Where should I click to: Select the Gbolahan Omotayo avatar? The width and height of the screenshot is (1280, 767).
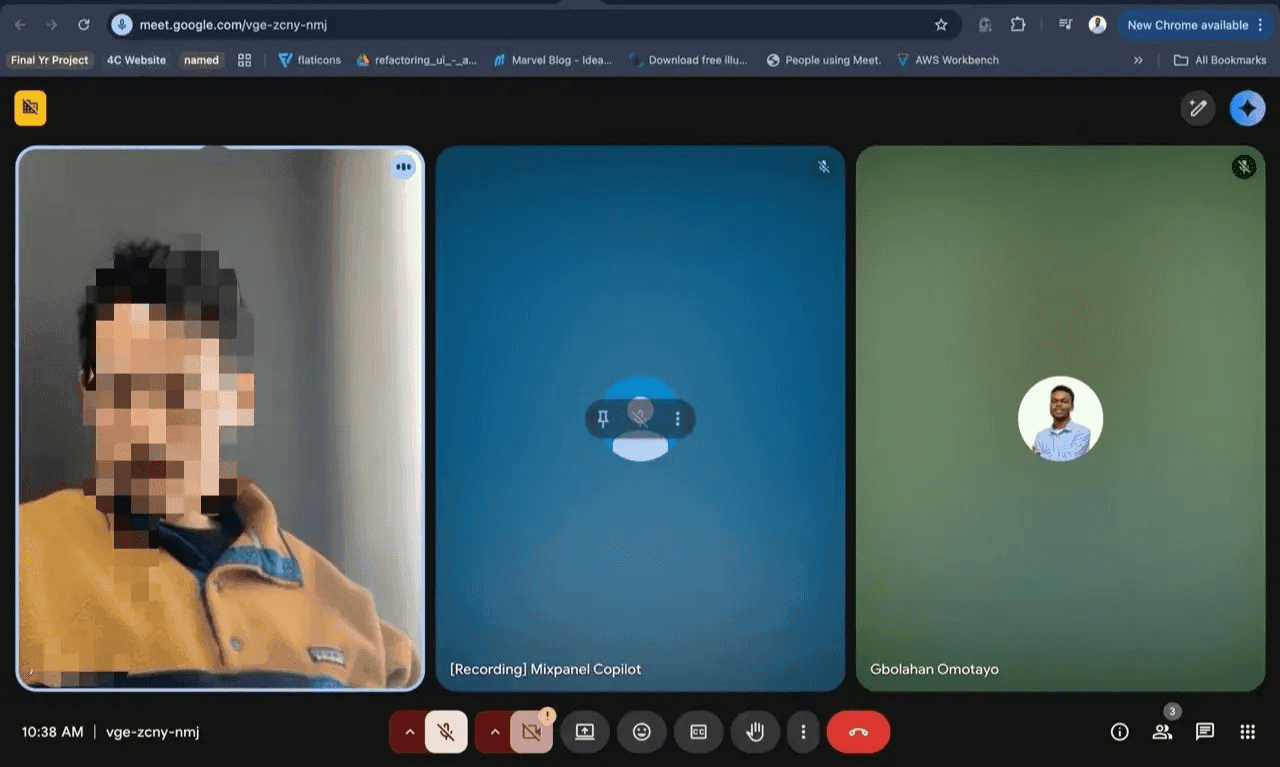click(x=1060, y=419)
